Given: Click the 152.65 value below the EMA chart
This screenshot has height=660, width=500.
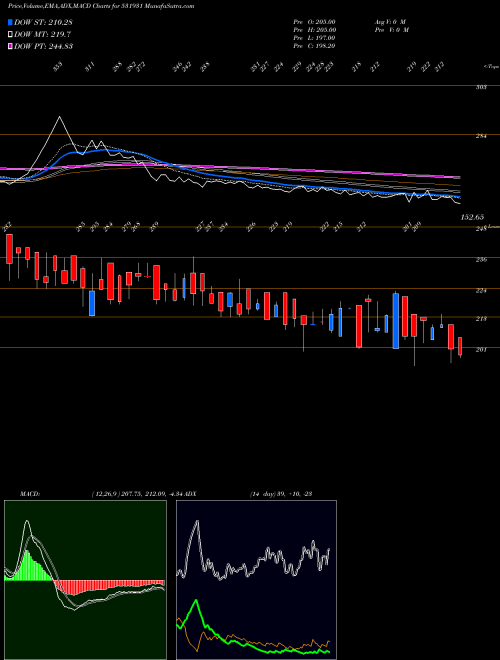Looking at the screenshot, I should (x=473, y=217).
